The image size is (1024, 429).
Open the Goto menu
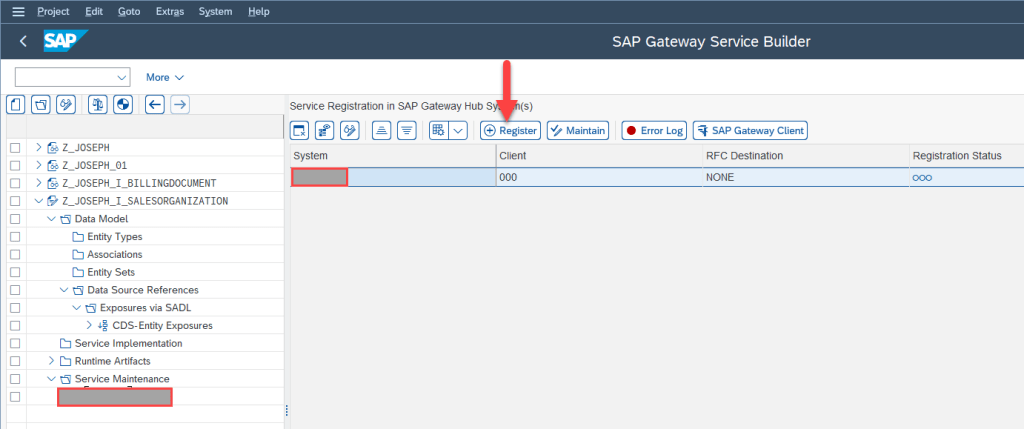coord(129,12)
